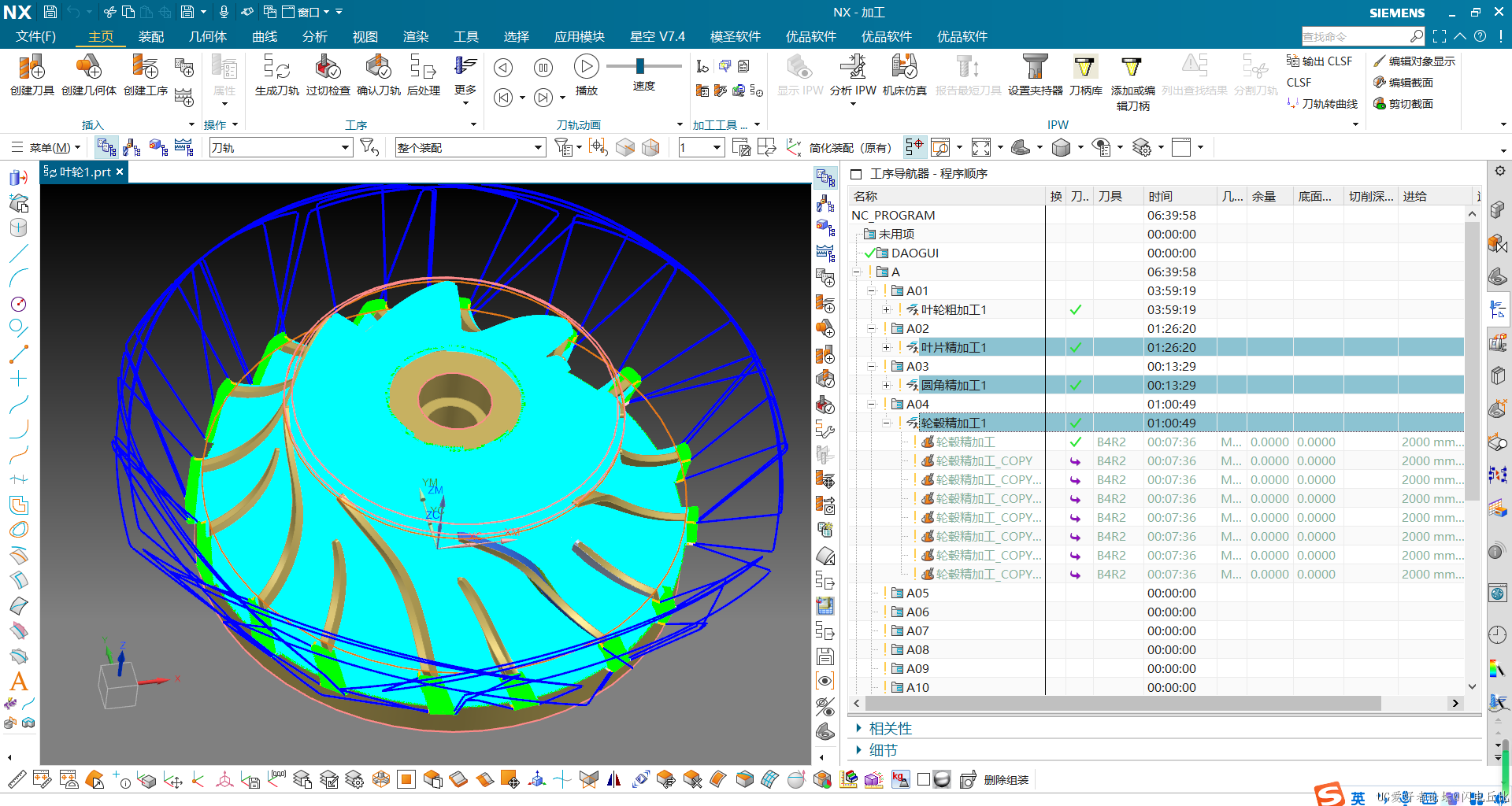Screen dimensions: 1512x806
Task: Switch to the 曲线 ribbon tab
Action: (265, 36)
